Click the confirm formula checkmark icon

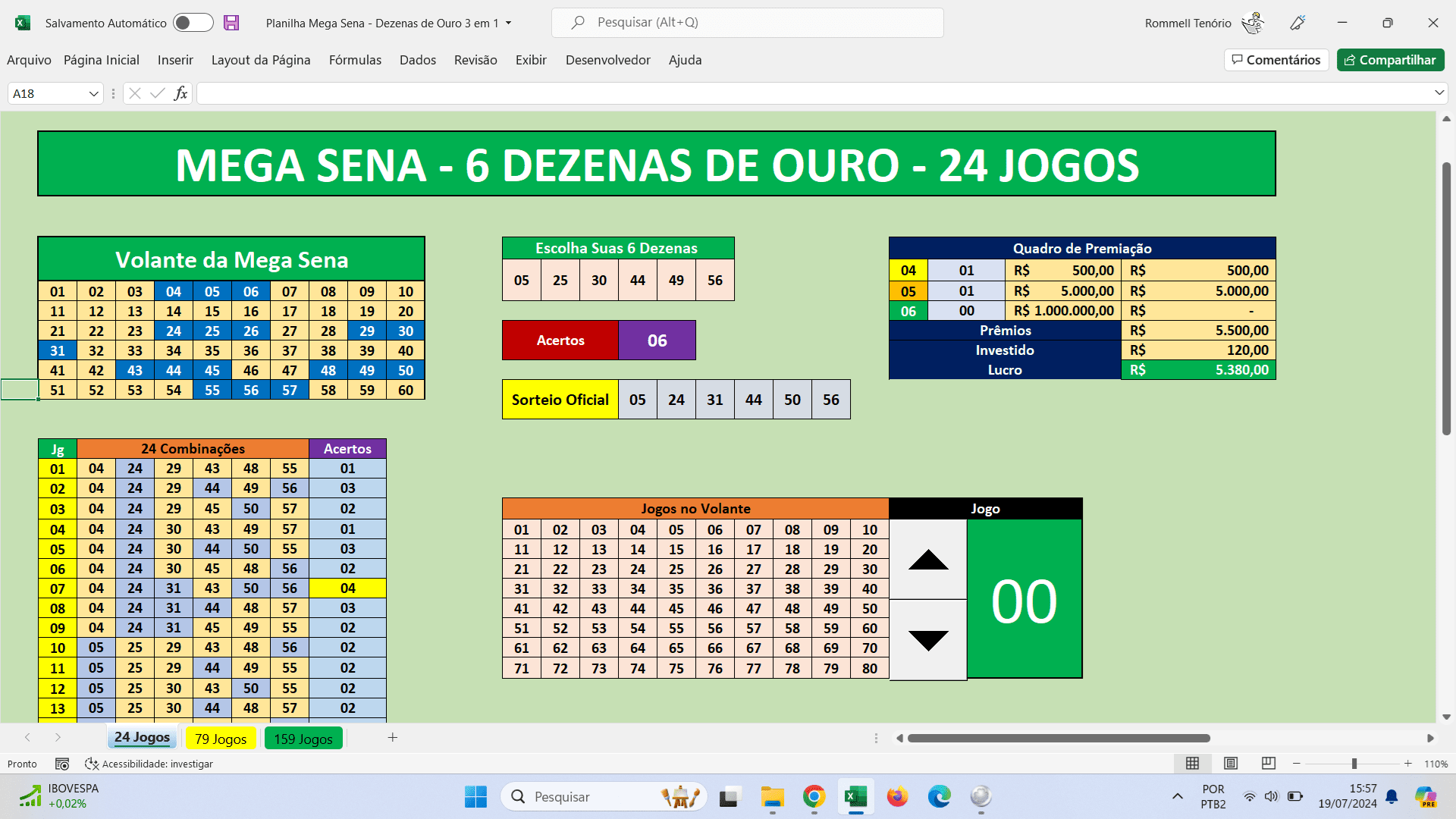tap(158, 93)
